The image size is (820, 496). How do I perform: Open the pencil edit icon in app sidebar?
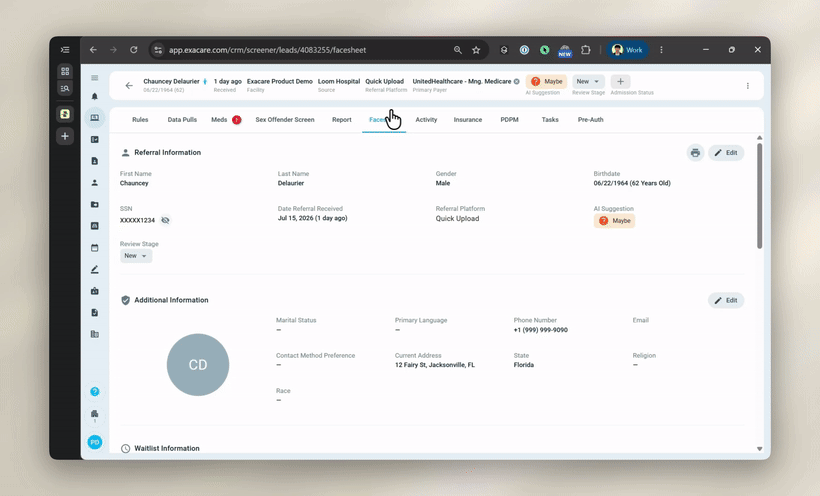95,269
